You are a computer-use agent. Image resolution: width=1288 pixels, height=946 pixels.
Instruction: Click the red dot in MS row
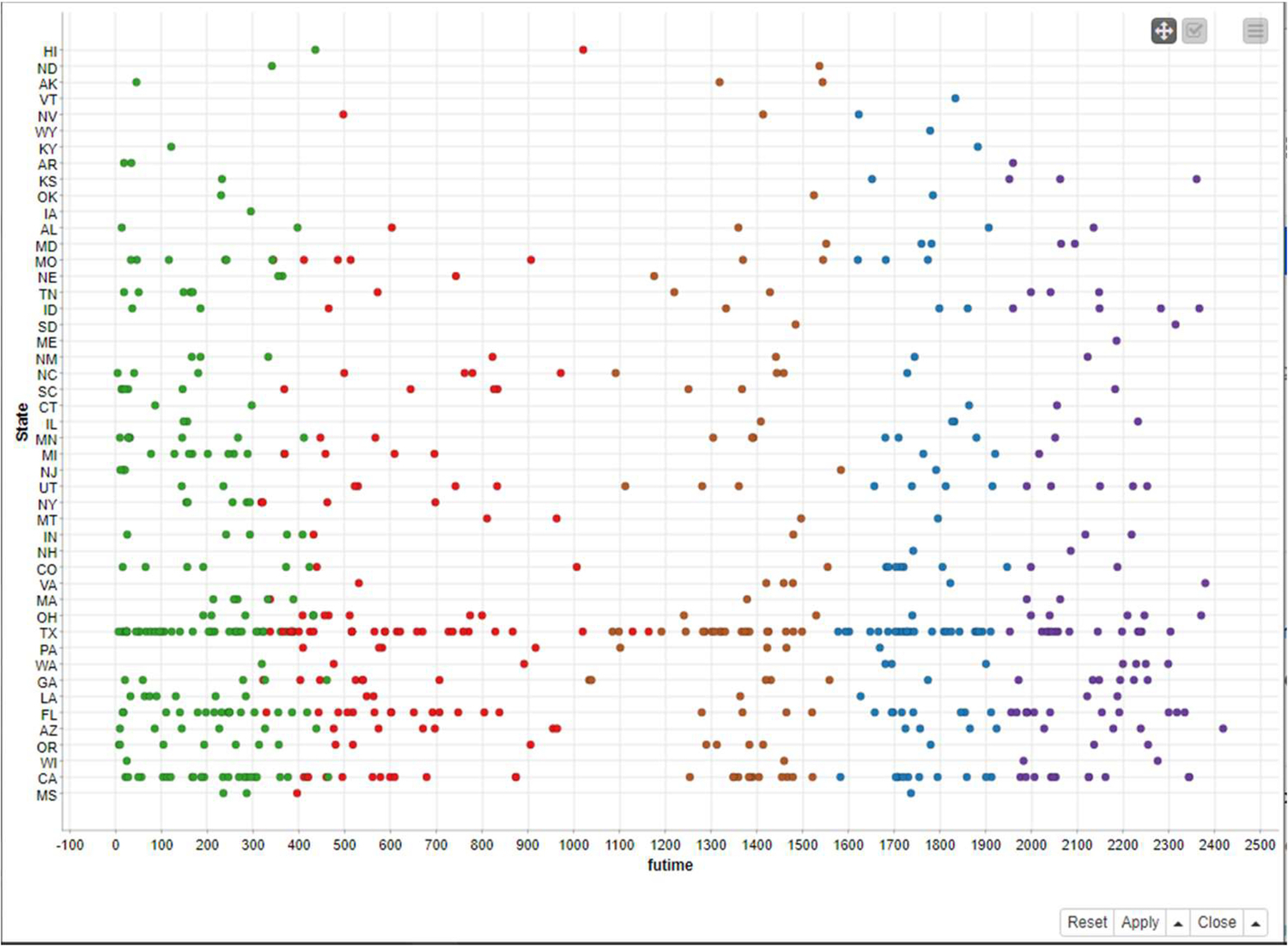click(297, 793)
